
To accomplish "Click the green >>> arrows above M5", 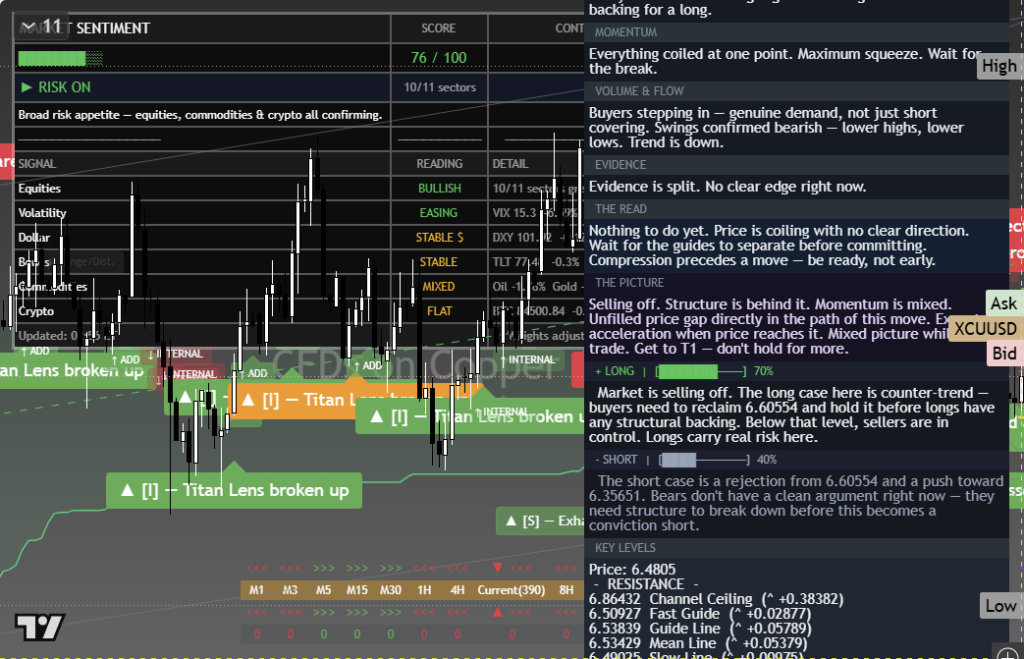I will pos(323,568).
